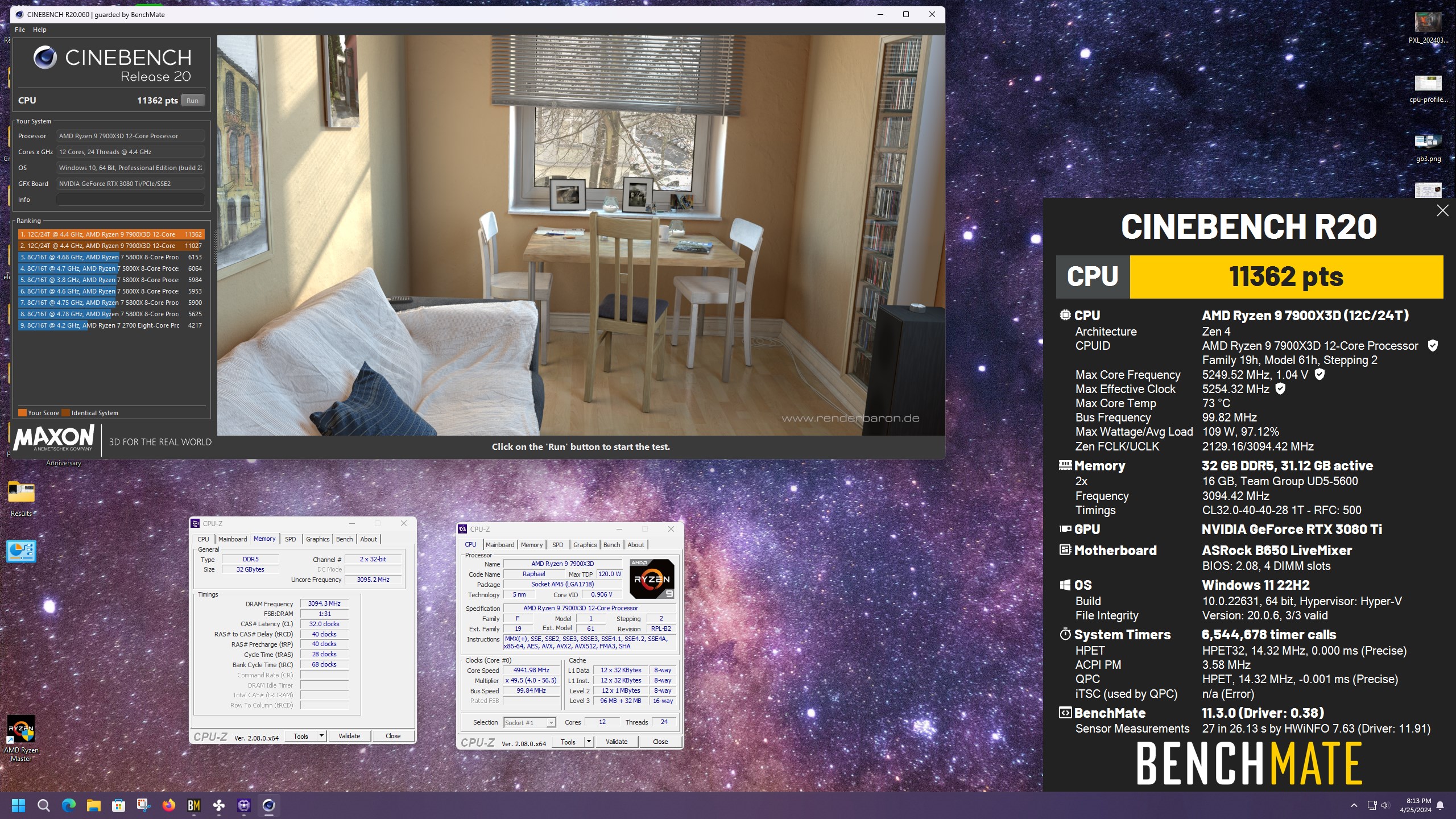
Task: Select AMD Ryzen Master desktop shortcut
Action: tap(21, 738)
